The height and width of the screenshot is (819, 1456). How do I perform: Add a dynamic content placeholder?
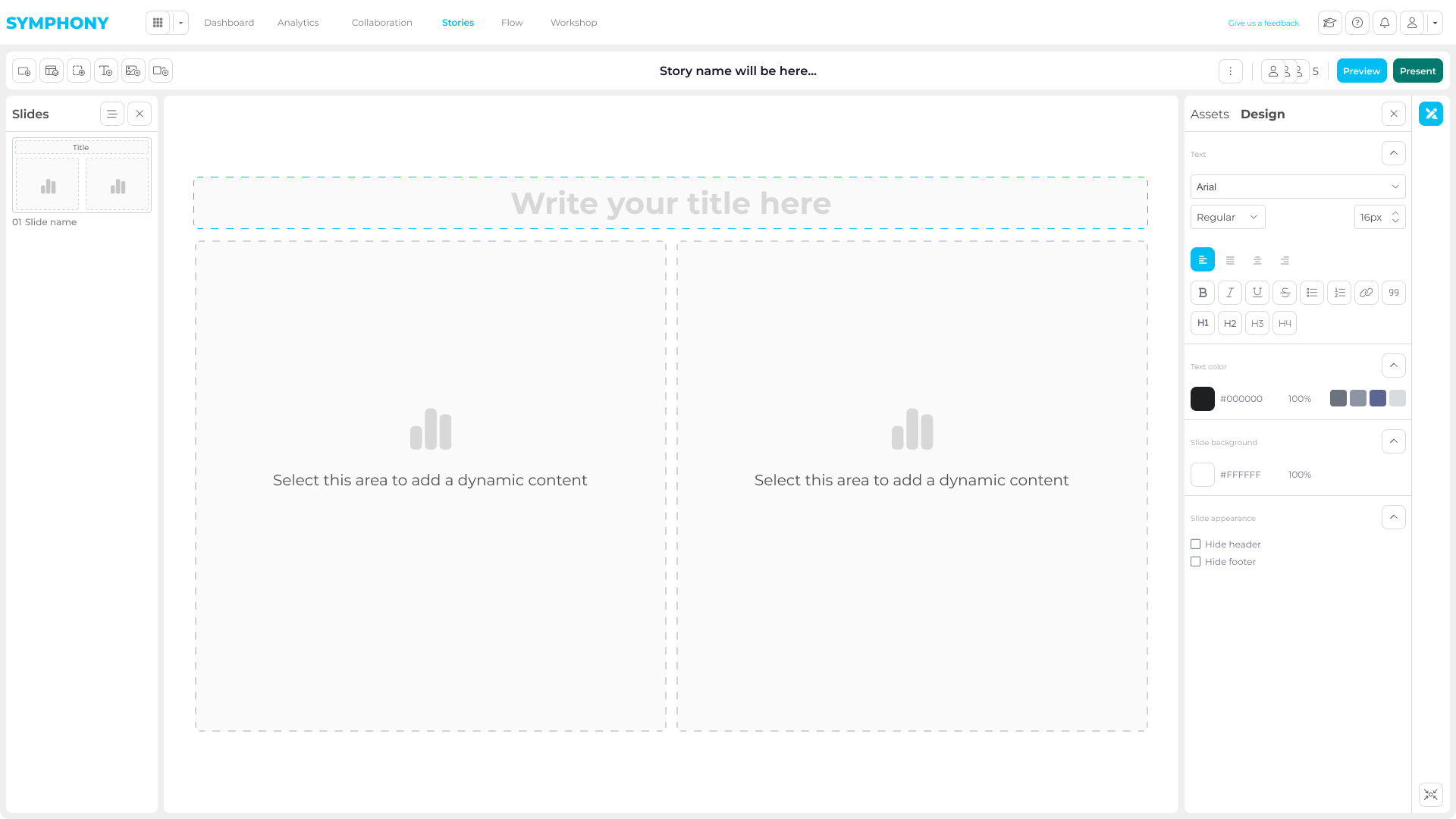[x=79, y=71]
